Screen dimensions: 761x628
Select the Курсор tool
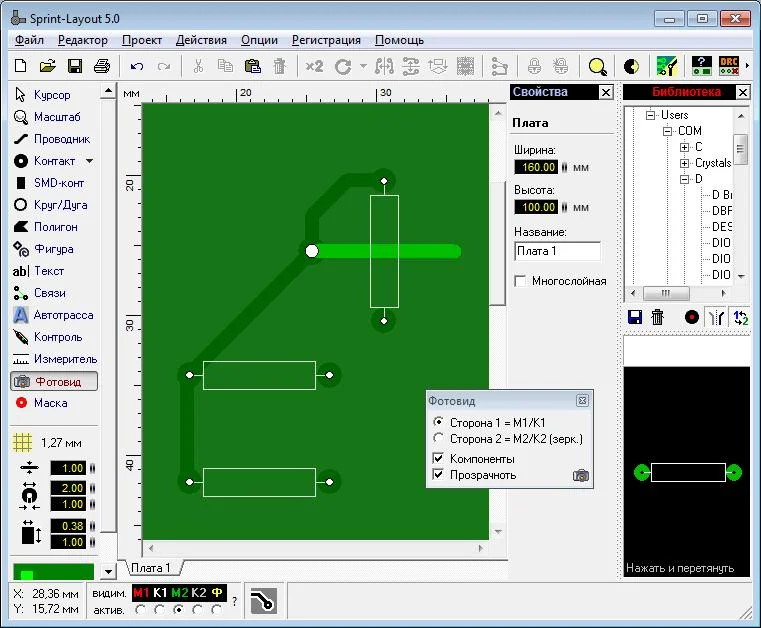click(53, 95)
